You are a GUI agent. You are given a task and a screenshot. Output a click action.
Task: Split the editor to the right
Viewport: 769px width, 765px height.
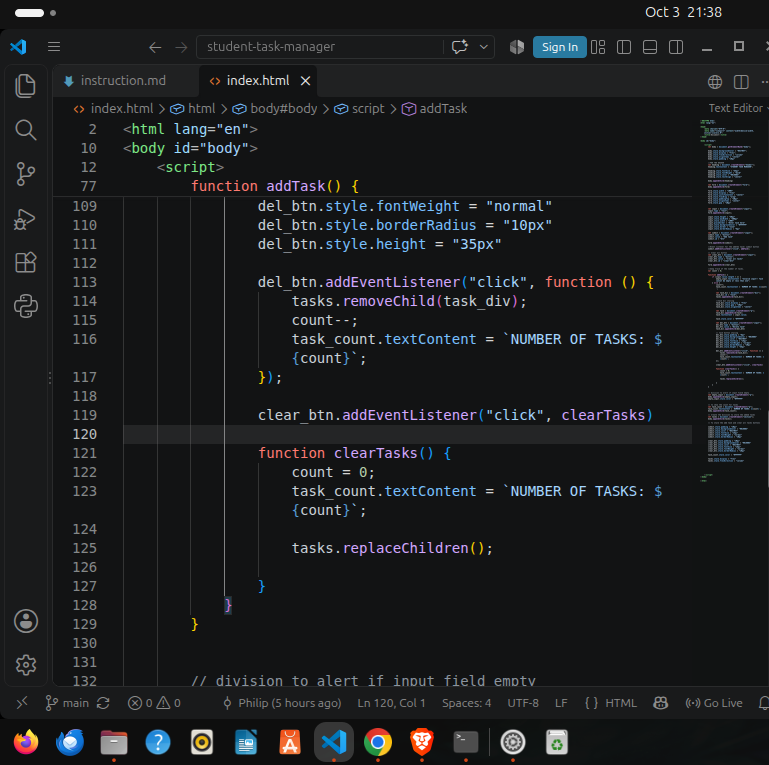pos(741,82)
